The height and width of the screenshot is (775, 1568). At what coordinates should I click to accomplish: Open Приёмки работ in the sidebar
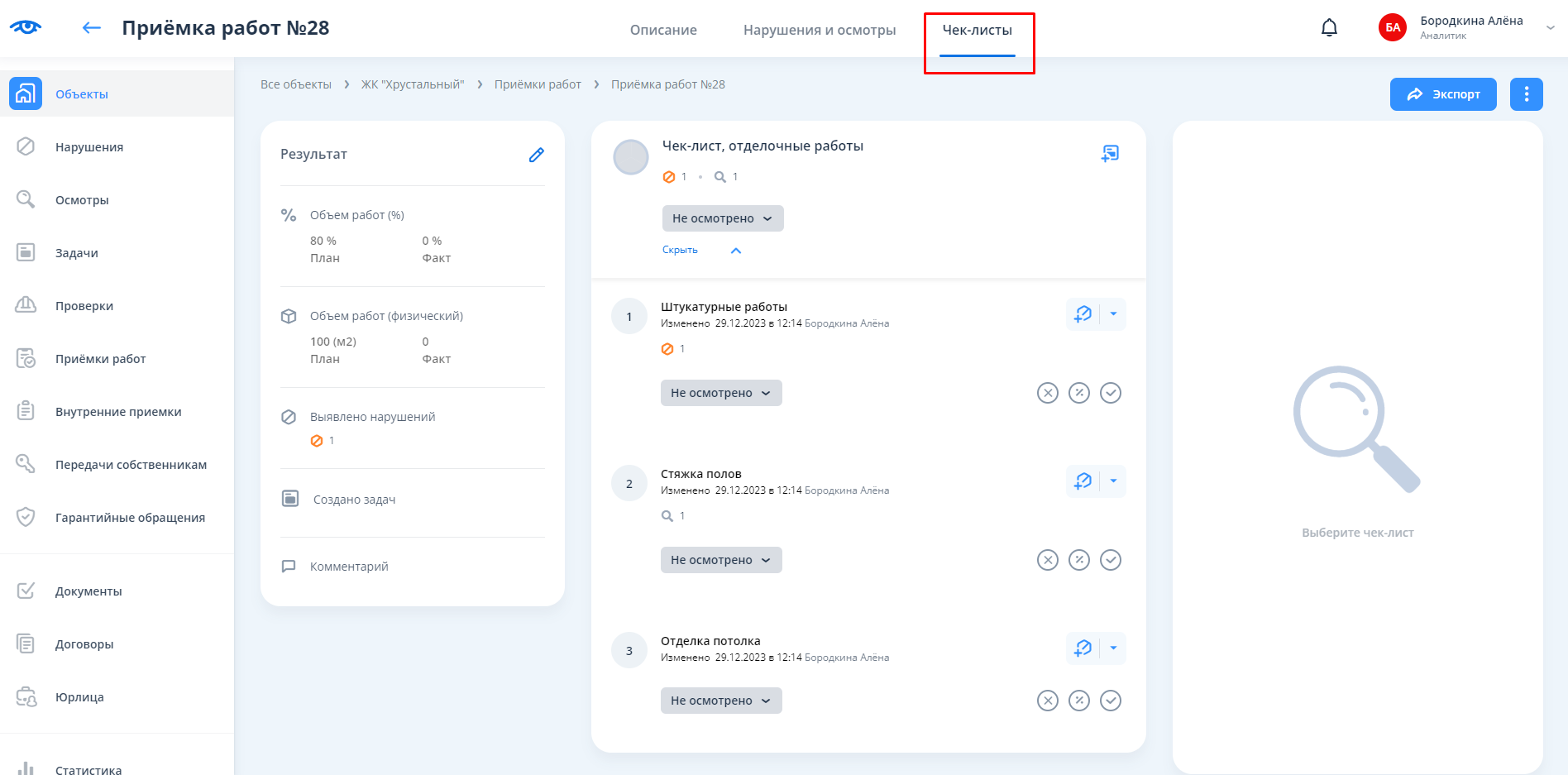[x=100, y=359]
